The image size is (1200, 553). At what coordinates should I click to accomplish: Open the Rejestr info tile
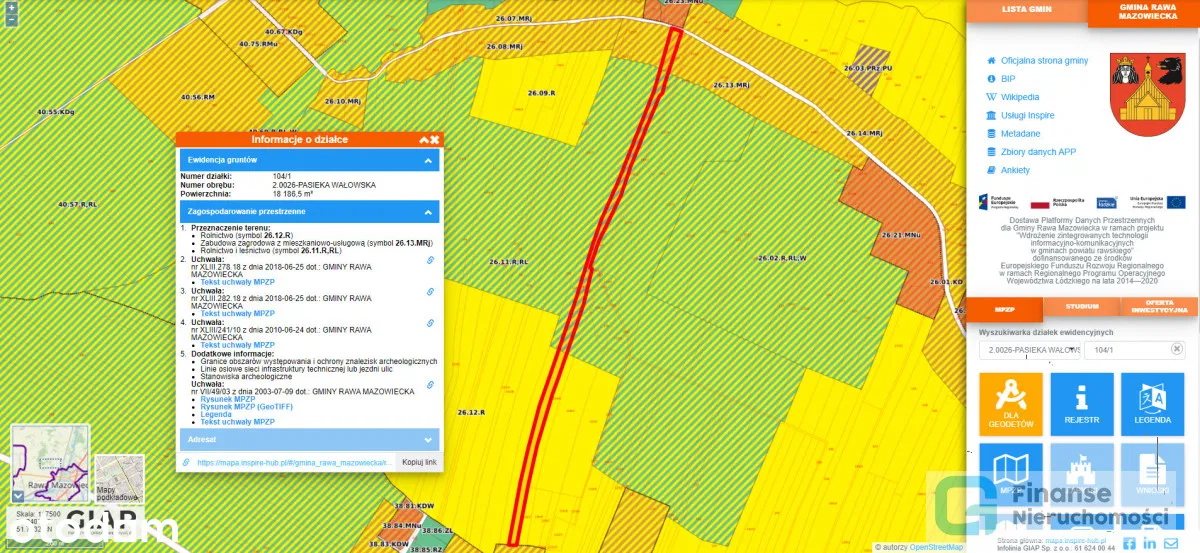click(x=1081, y=403)
